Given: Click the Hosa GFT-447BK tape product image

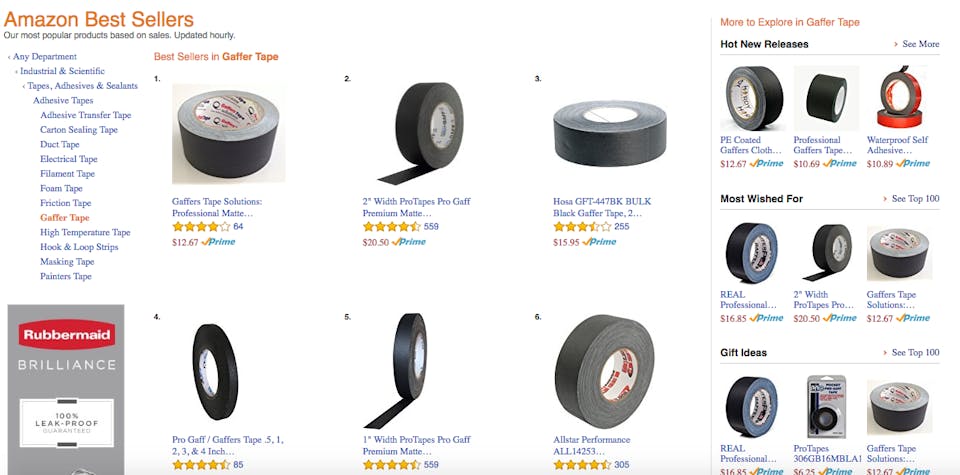Looking at the screenshot, I should pyautogui.click(x=609, y=134).
